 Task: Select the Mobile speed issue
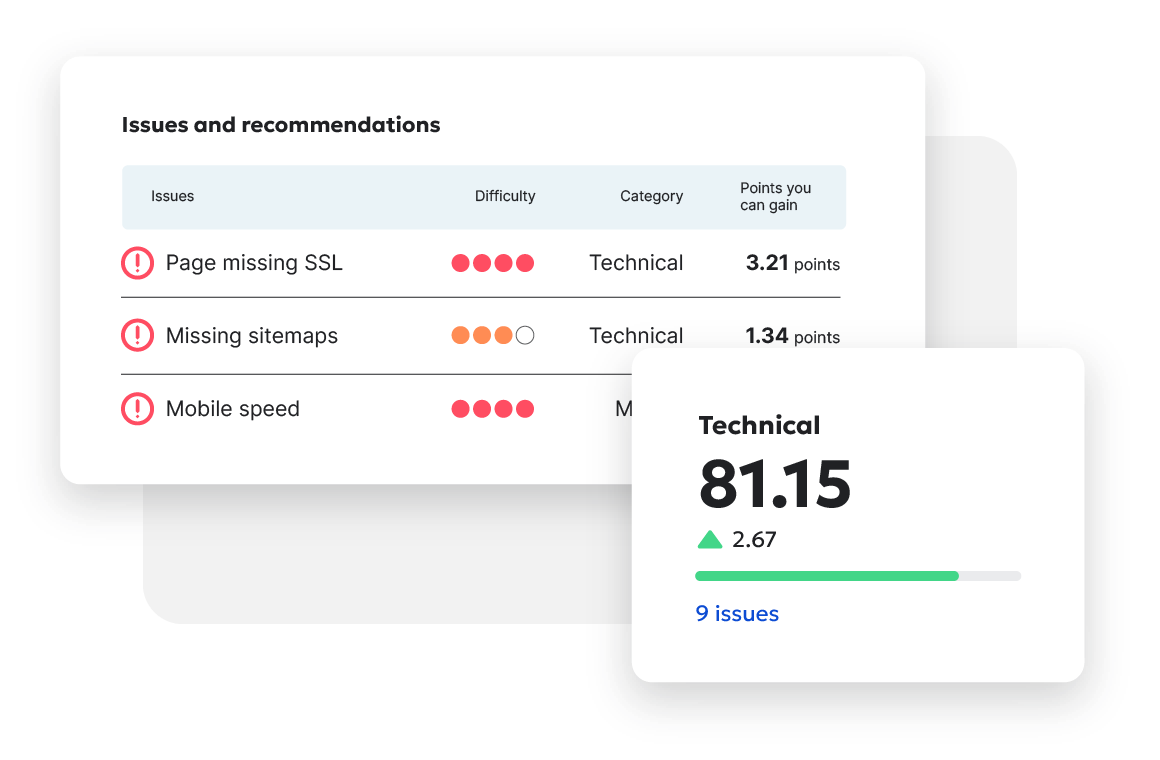232,409
